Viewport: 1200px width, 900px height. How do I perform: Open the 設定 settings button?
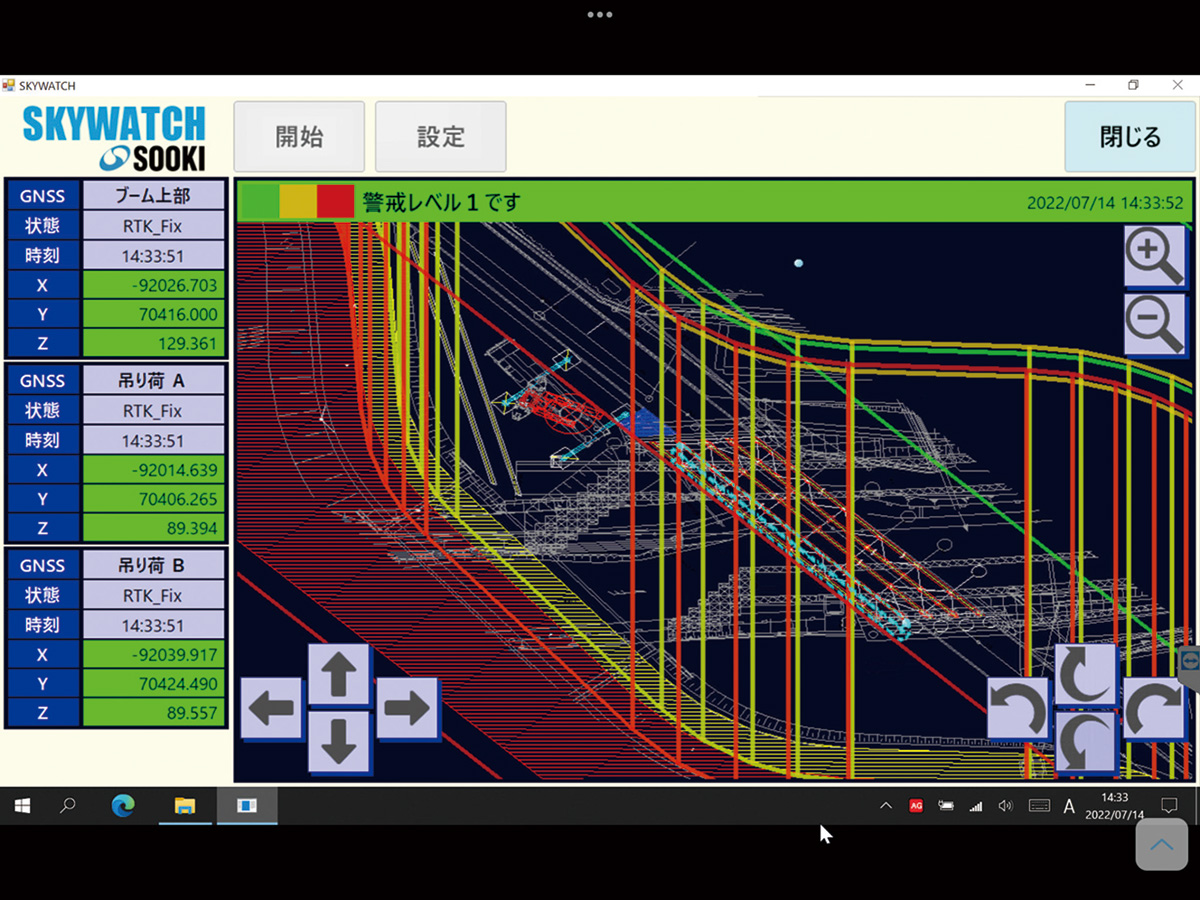440,137
